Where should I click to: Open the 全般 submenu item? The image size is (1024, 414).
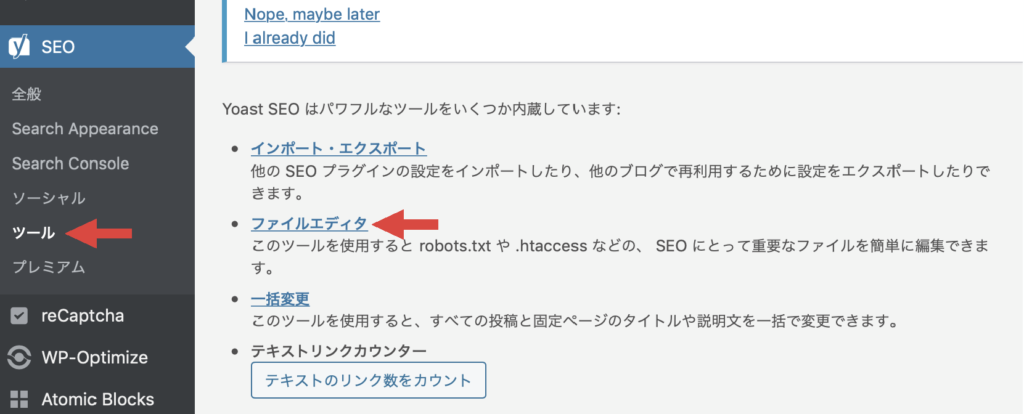pos(27,94)
